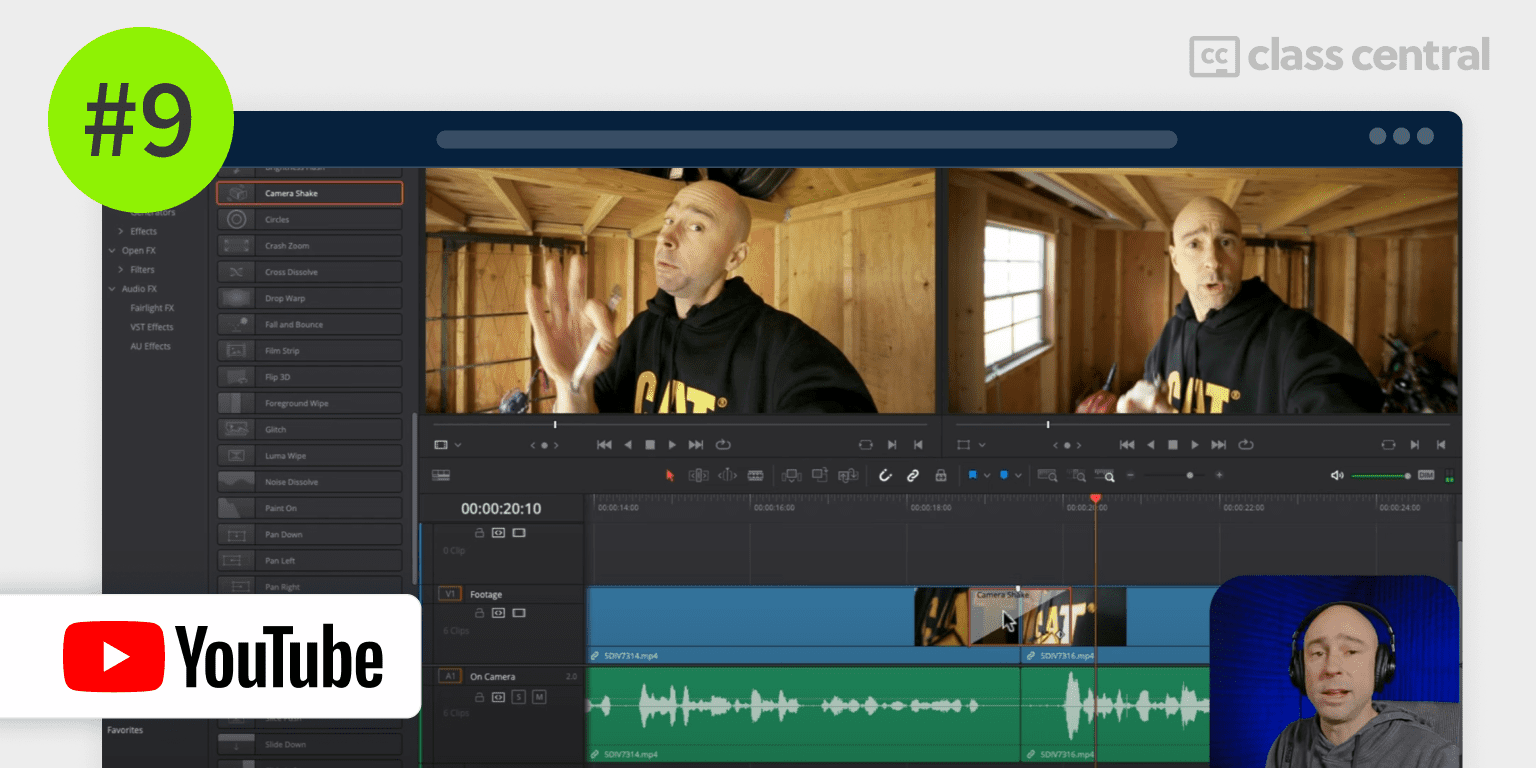Adjust the timeline zoom slider
Viewport: 1537px width, 769px height.
(x=1189, y=476)
